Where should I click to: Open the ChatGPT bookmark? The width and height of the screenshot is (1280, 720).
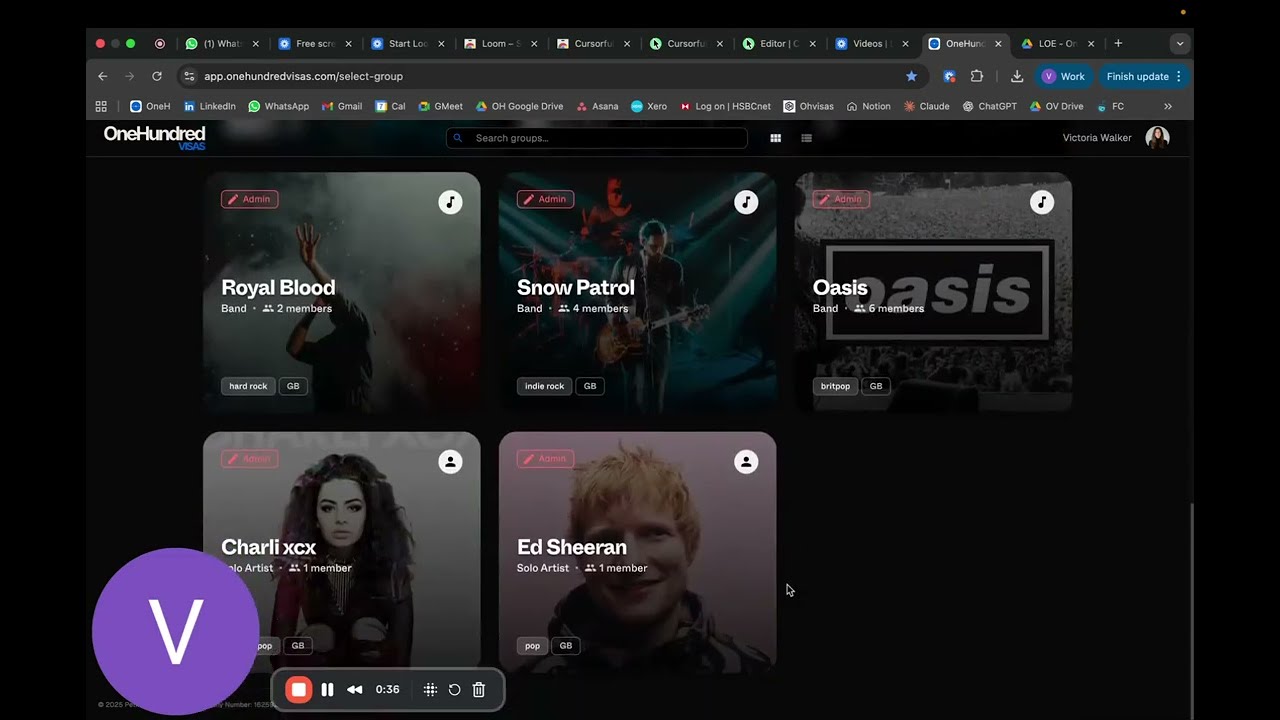[x=989, y=106]
